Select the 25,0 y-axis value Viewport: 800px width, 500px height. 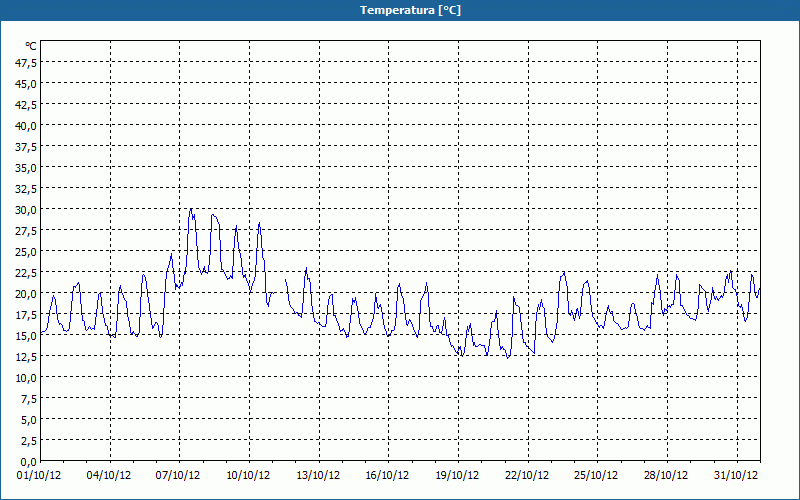(x=27, y=252)
